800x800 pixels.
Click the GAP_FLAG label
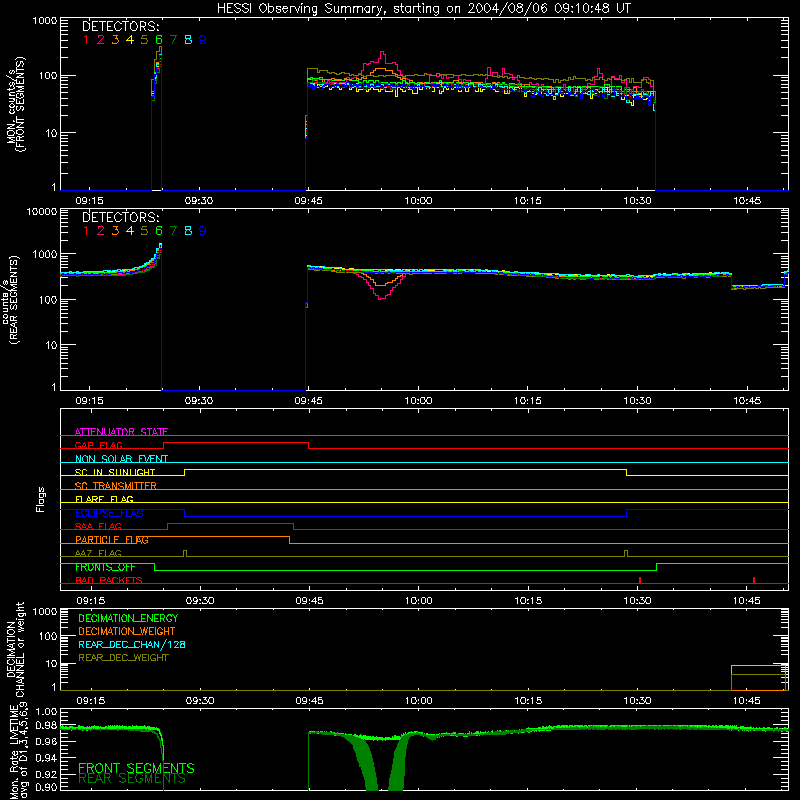pos(98,445)
